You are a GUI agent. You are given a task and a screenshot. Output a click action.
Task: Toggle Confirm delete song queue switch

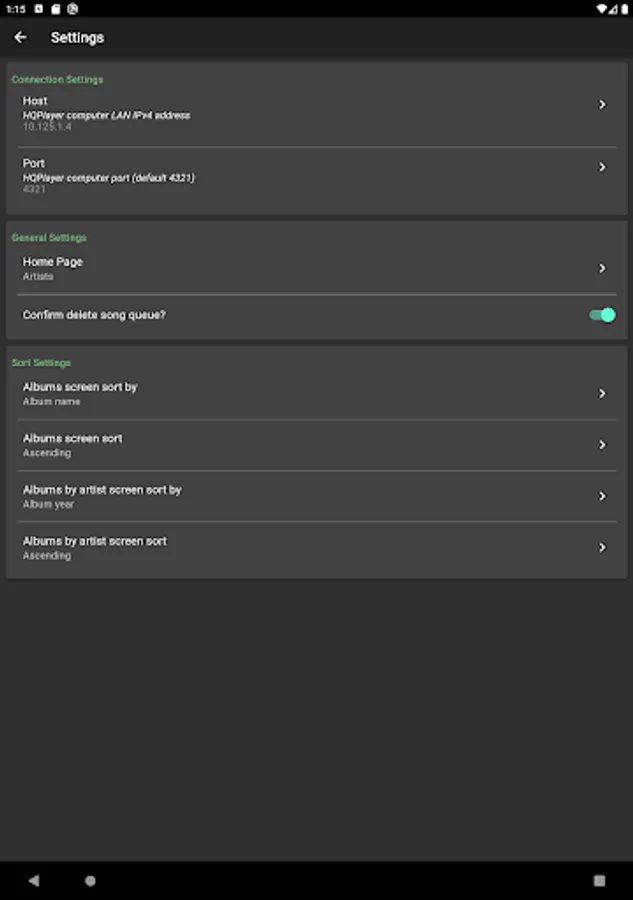602,315
